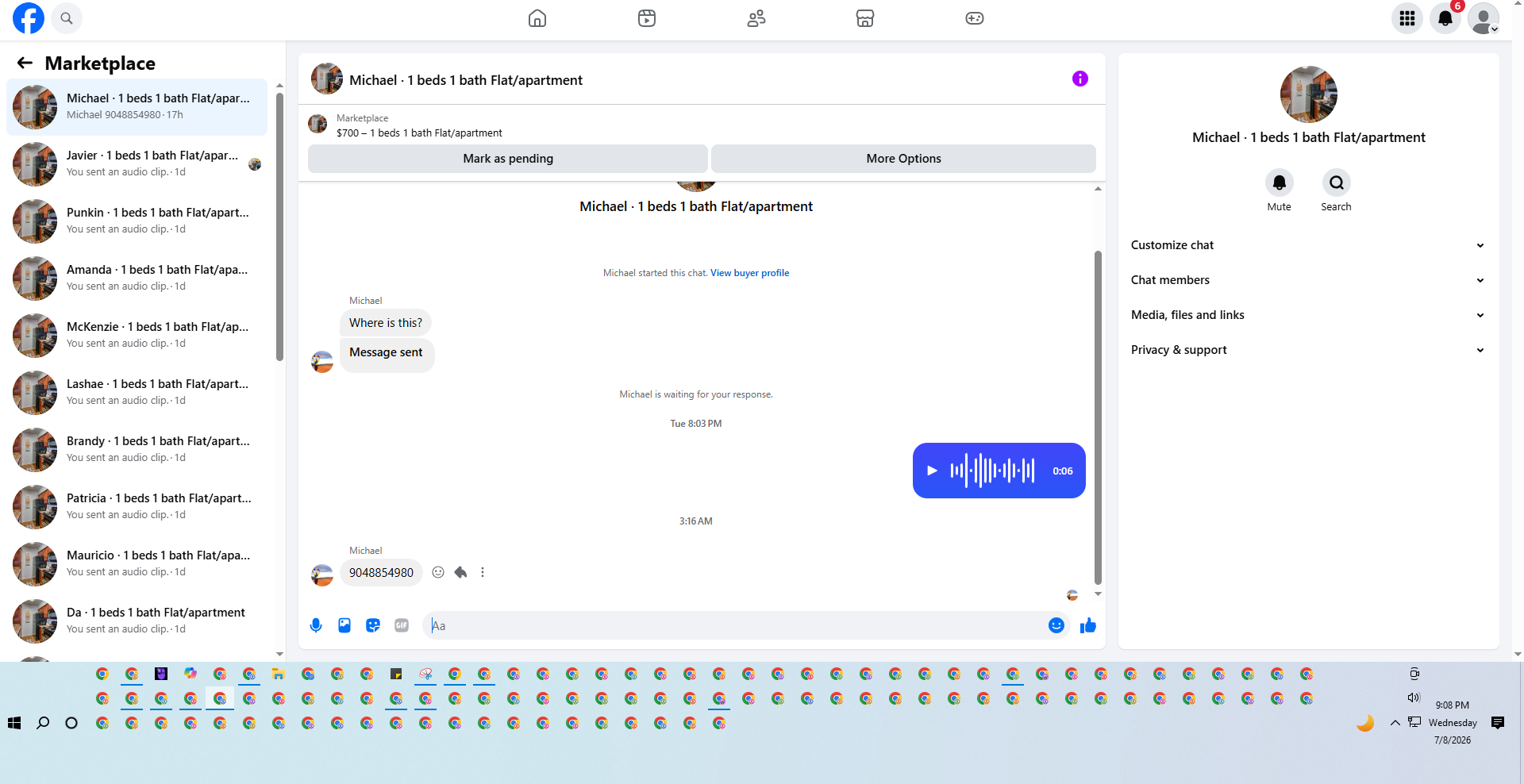Open Windows taskbar search
The height and width of the screenshot is (784, 1524).
pyautogui.click(x=43, y=723)
